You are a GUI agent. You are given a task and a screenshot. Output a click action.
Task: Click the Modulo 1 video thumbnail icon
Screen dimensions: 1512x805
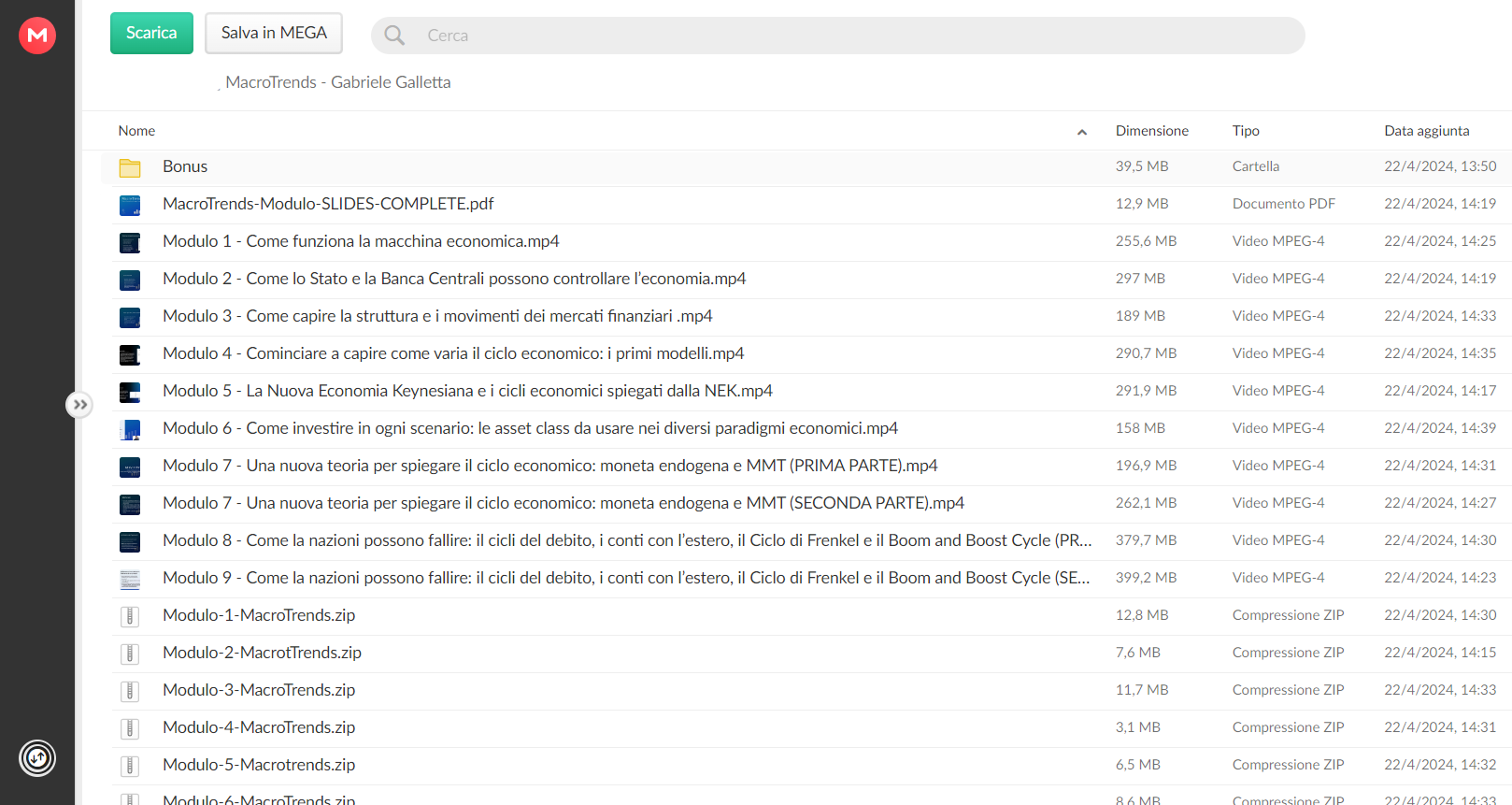tap(130, 242)
